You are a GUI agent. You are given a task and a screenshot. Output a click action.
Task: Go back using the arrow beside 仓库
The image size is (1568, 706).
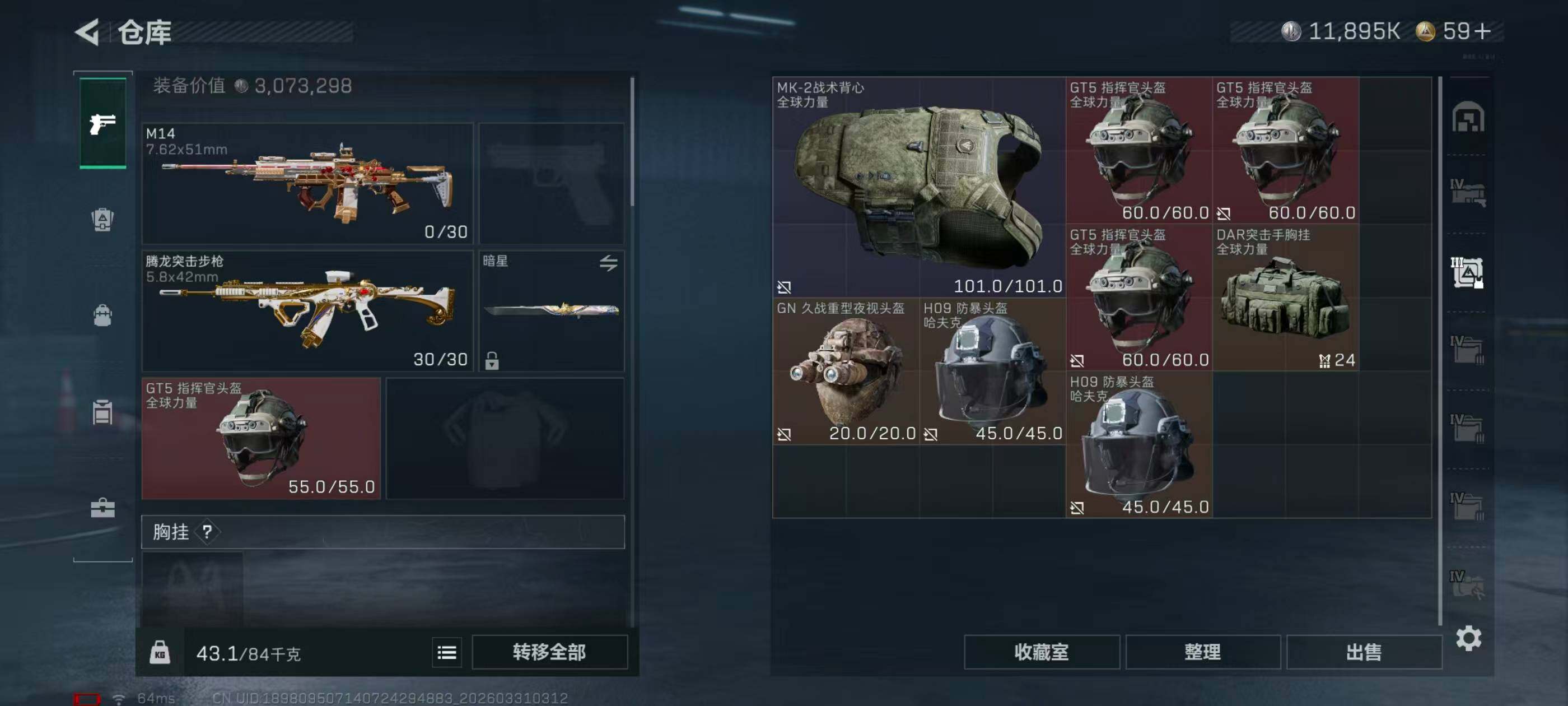coord(88,32)
